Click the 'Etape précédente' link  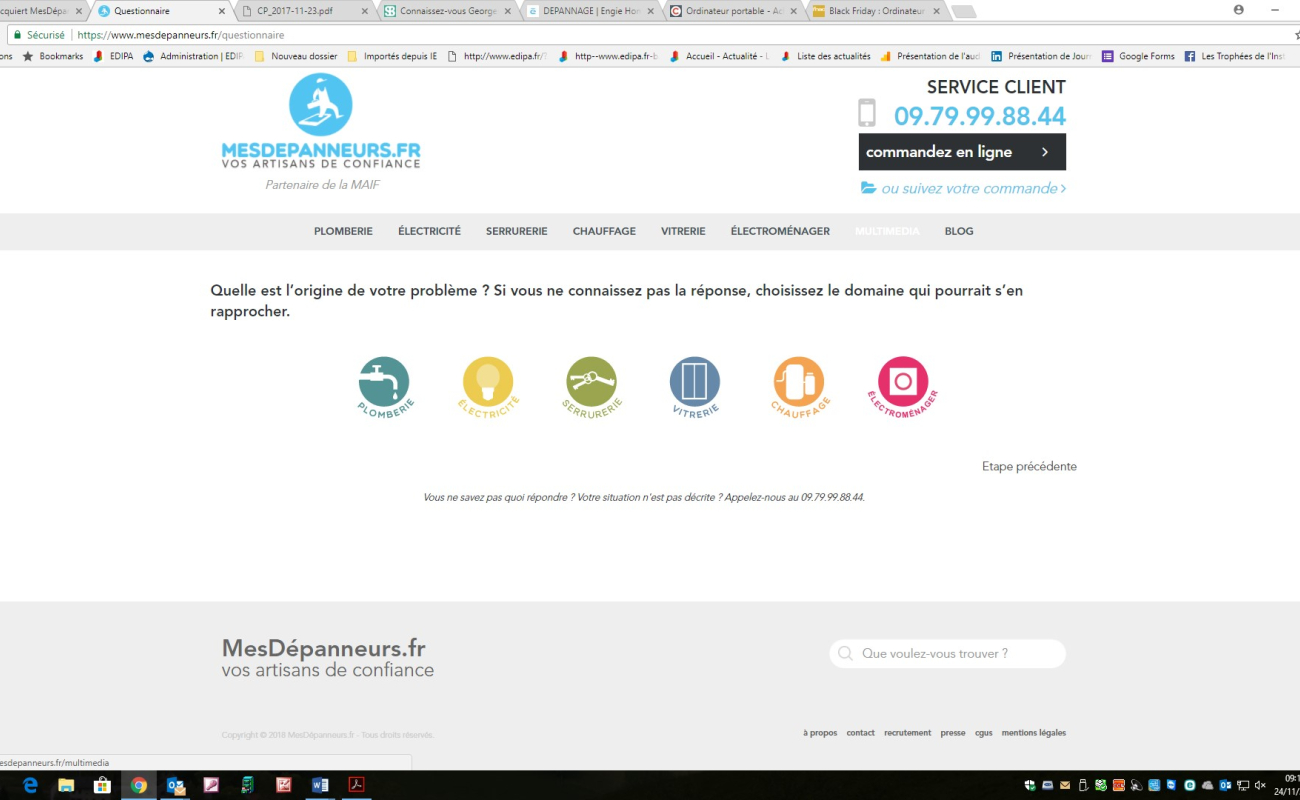[x=1029, y=466]
